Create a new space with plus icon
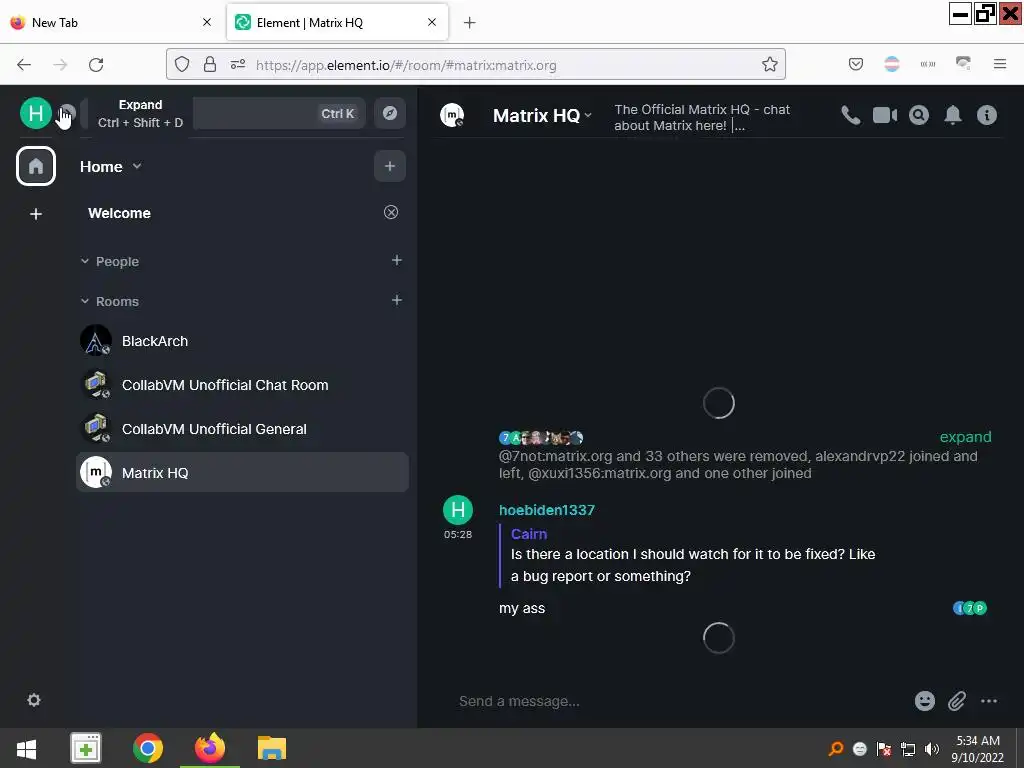The image size is (1024, 768). (36, 214)
